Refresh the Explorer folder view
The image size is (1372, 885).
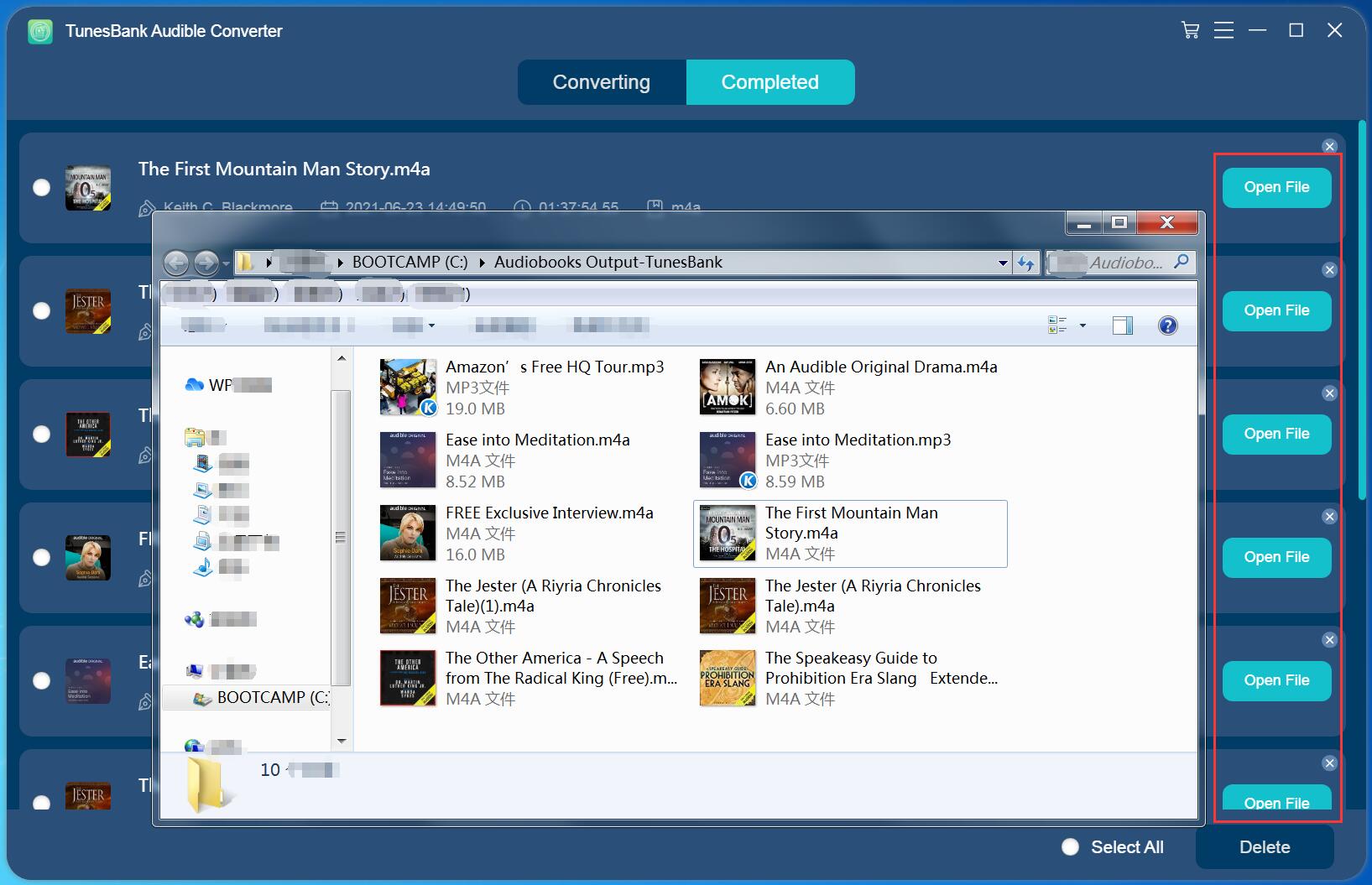click(x=1025, y=263)
